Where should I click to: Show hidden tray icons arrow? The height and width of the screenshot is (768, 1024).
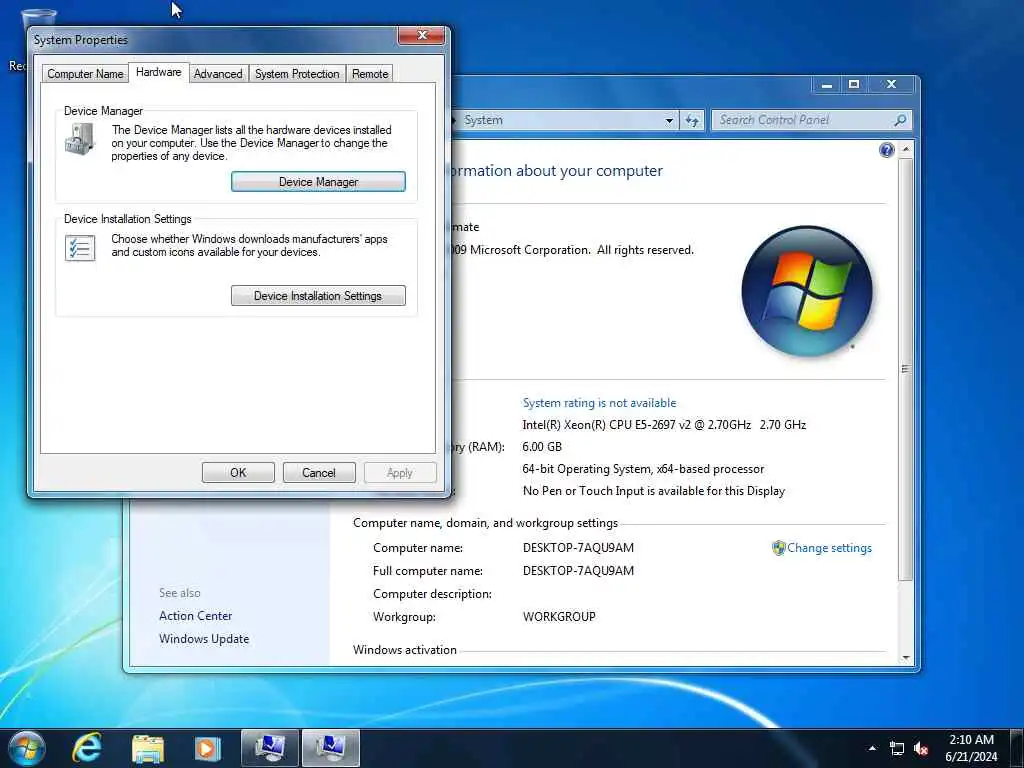[x=872, y=748]
